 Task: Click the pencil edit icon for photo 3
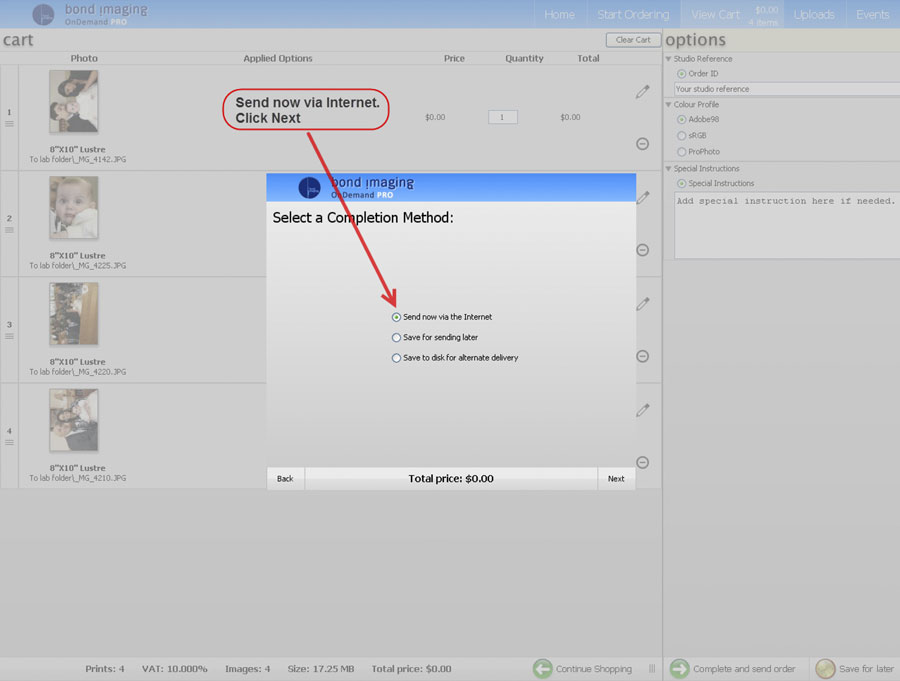pos(643,304)
